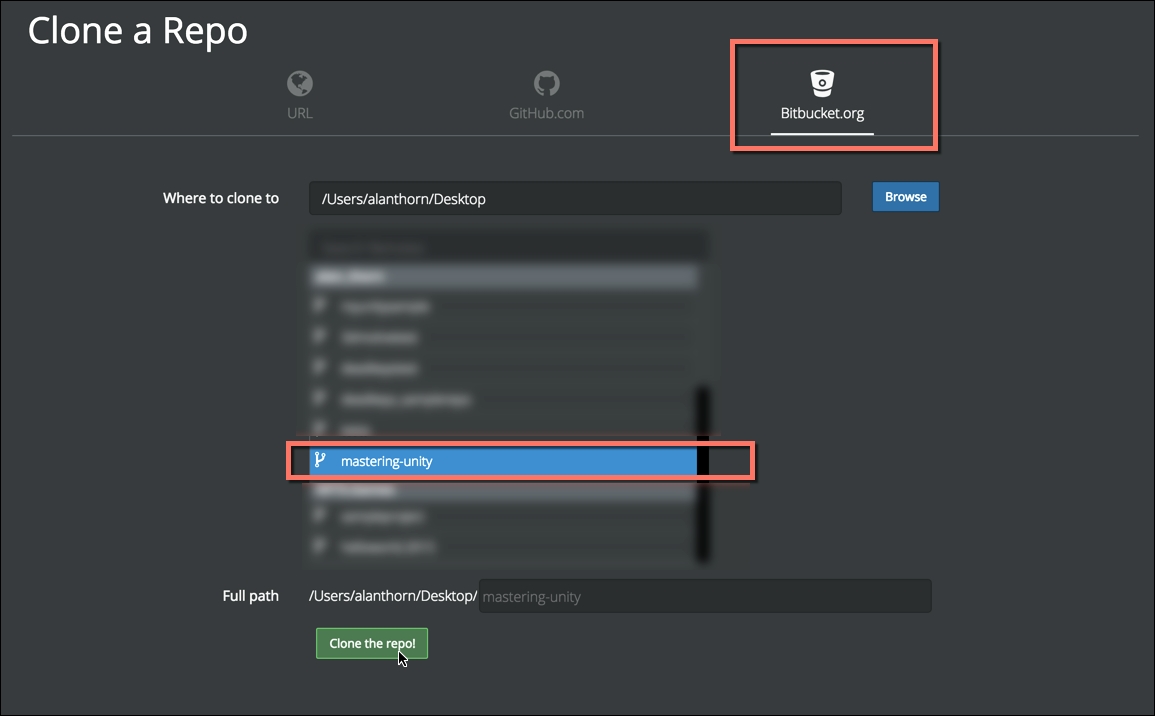
Task: Click the repository list scrollbar
Action: coord(703,473)
